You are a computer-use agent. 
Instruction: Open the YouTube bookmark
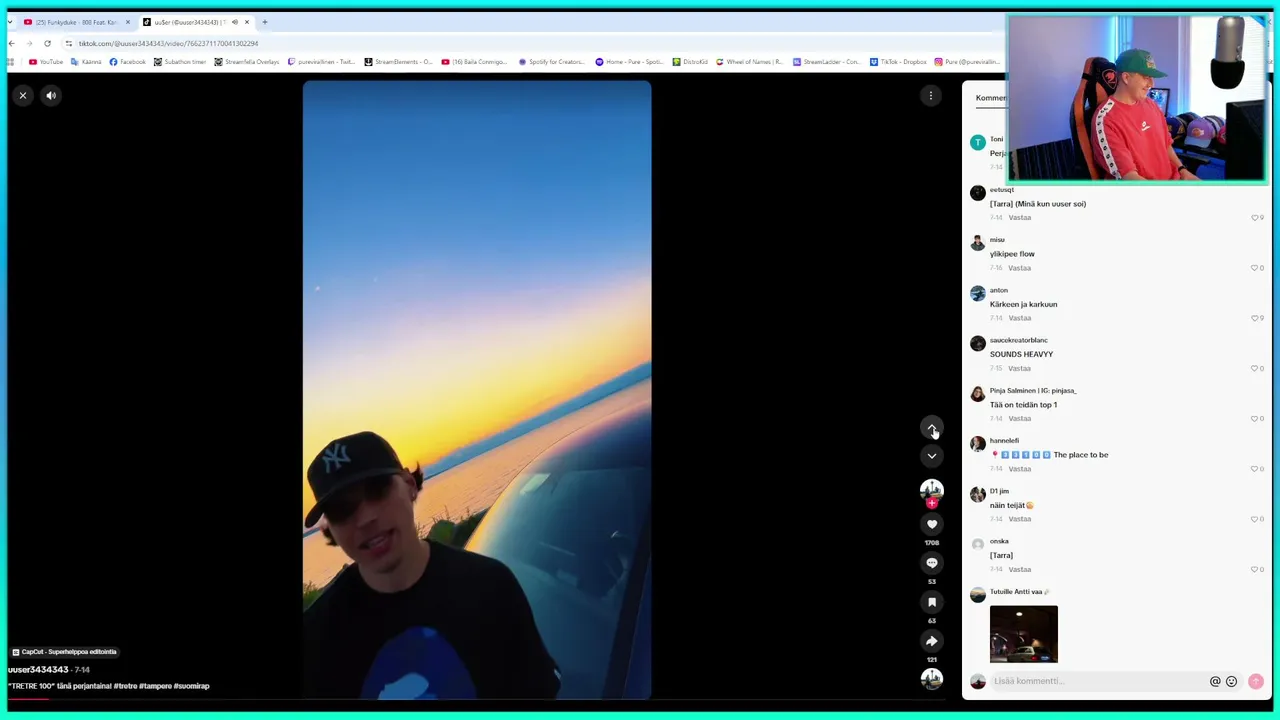click(x=46, y=62)
